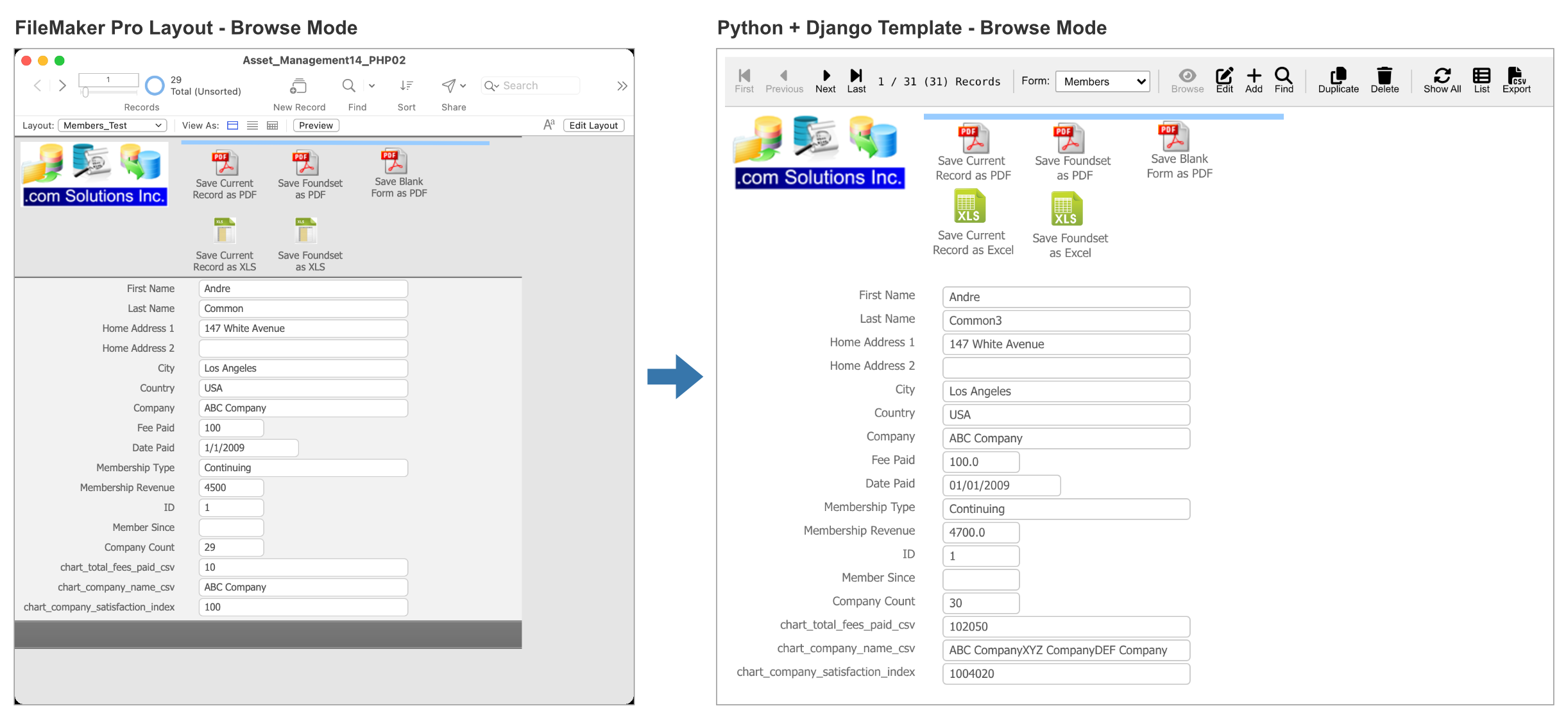Open the Form Members dropdown

tap(1102, 82)
